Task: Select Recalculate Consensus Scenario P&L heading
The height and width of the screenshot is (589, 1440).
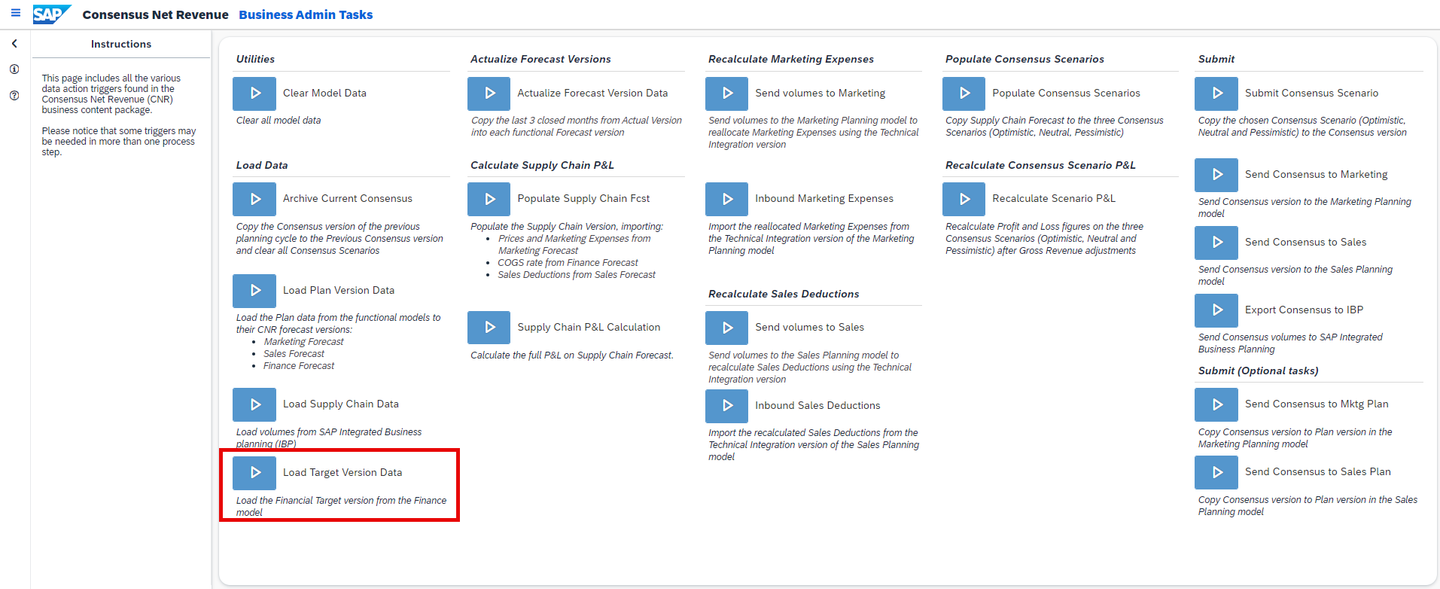Action: [1041, 165]
